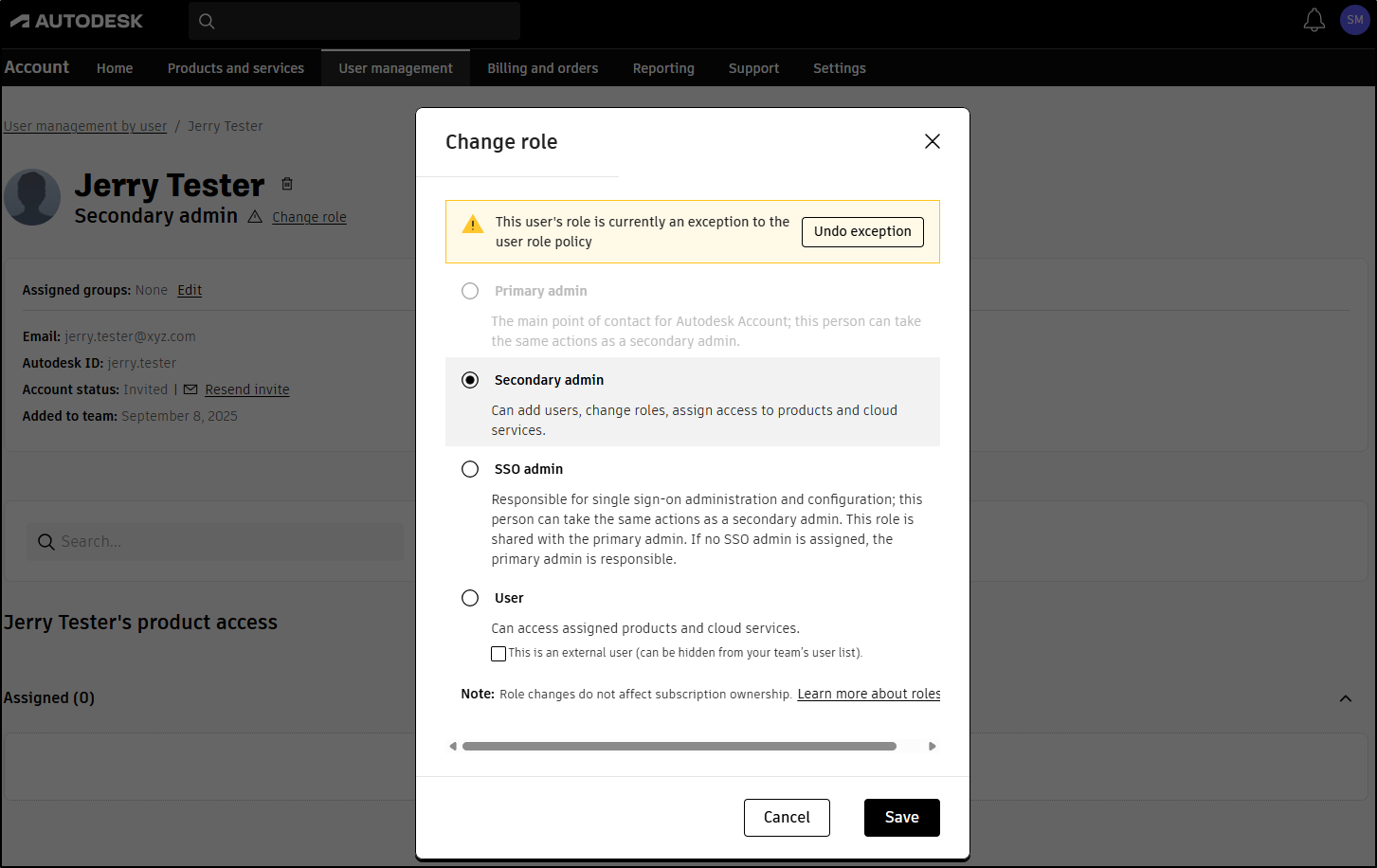Open the Billing and orders tab
Screen dimensions: 1377x868
[543, 68]
